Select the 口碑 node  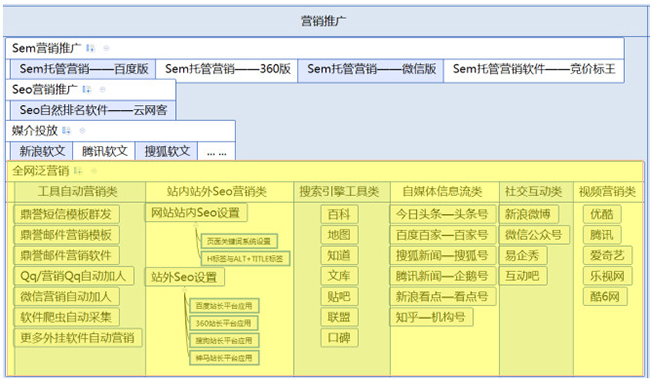click(x=339, y=338)
